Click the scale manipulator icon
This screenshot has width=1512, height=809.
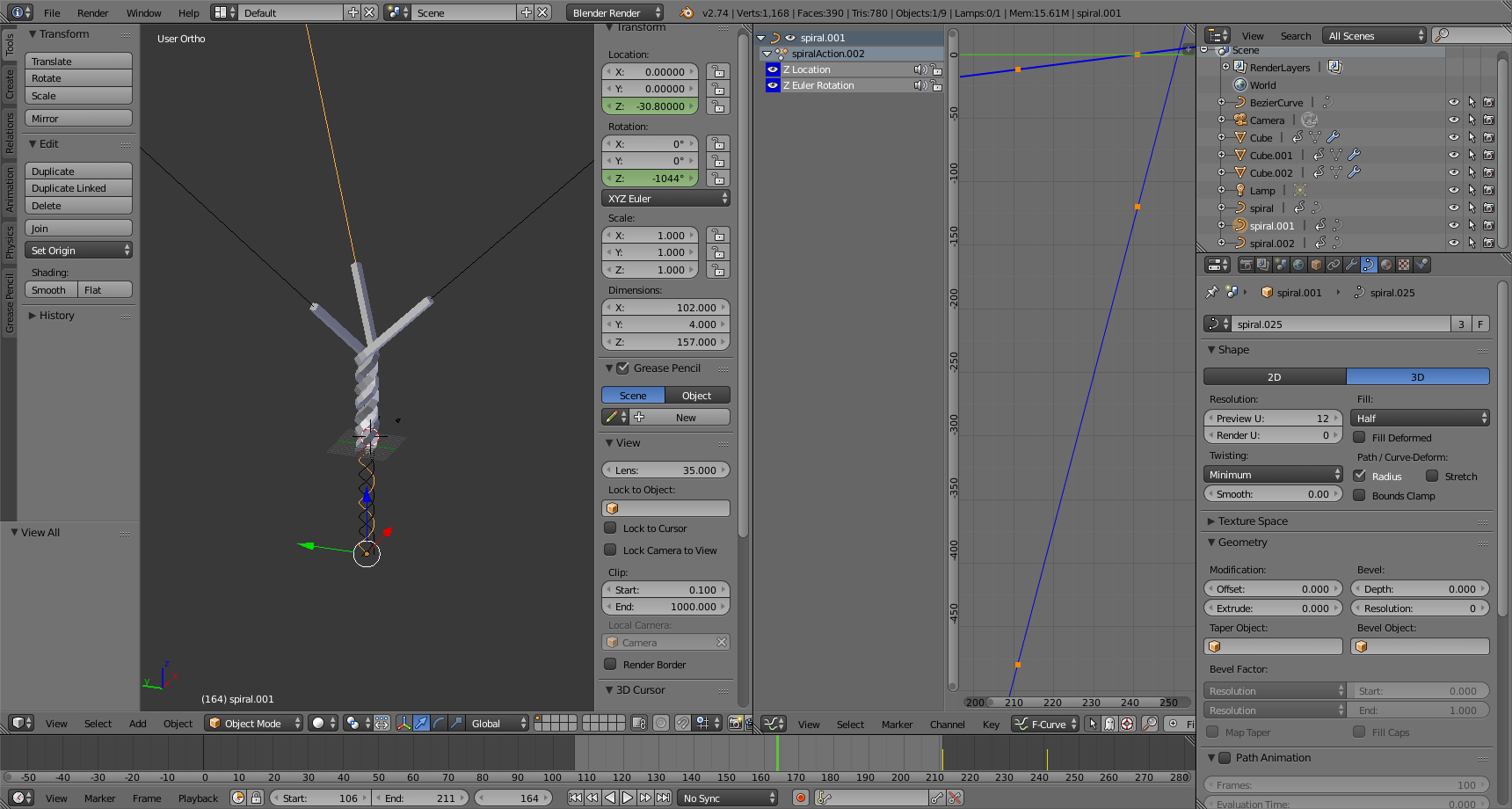[x=456, y=723]
